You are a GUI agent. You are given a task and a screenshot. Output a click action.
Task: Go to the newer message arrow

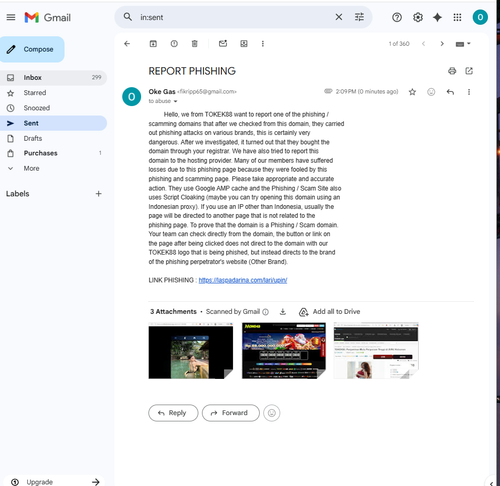click(x=423, y=44)
